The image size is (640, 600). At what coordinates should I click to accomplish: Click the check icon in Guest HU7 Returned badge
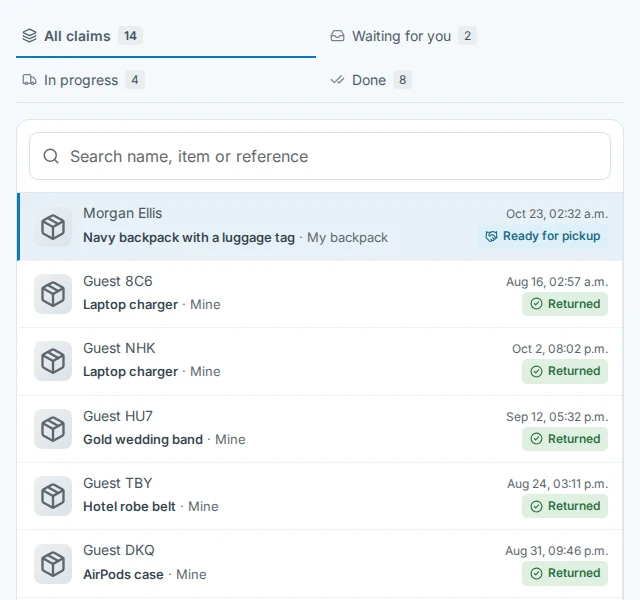[x=536, y=439]
